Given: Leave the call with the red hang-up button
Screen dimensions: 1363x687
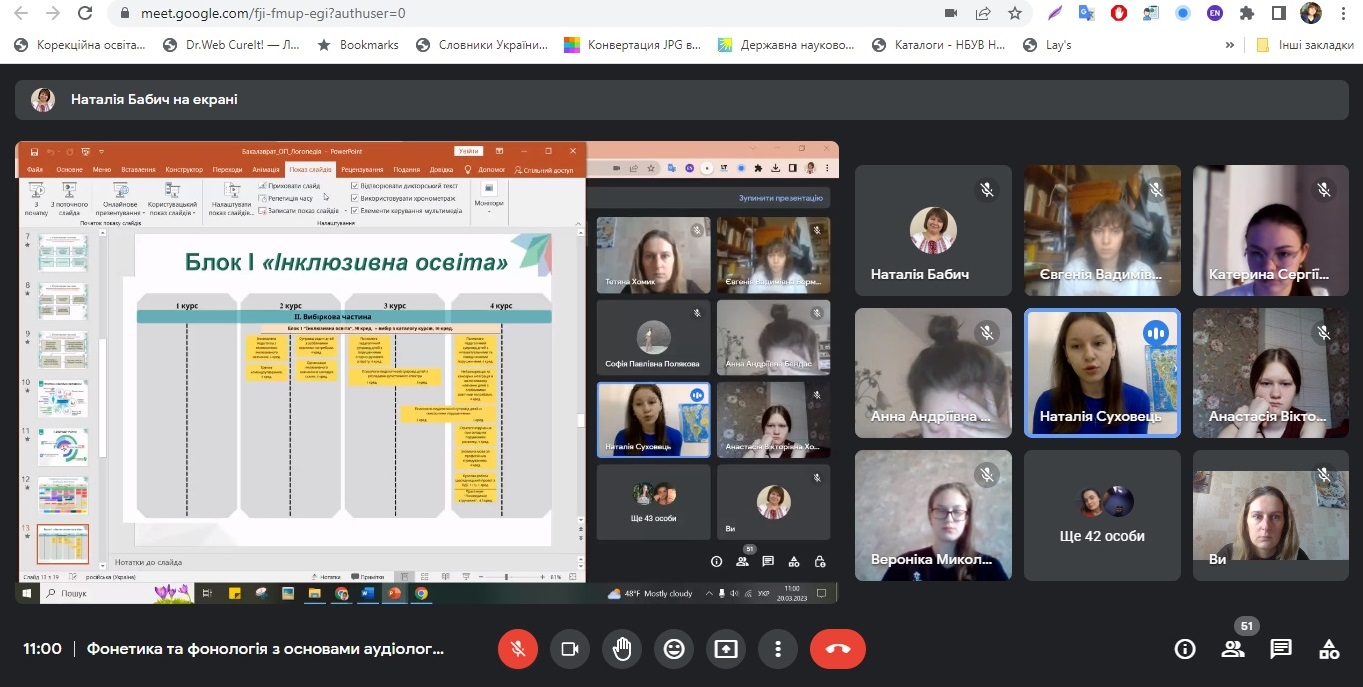Looking at the screenshot, I should (838, 649).
